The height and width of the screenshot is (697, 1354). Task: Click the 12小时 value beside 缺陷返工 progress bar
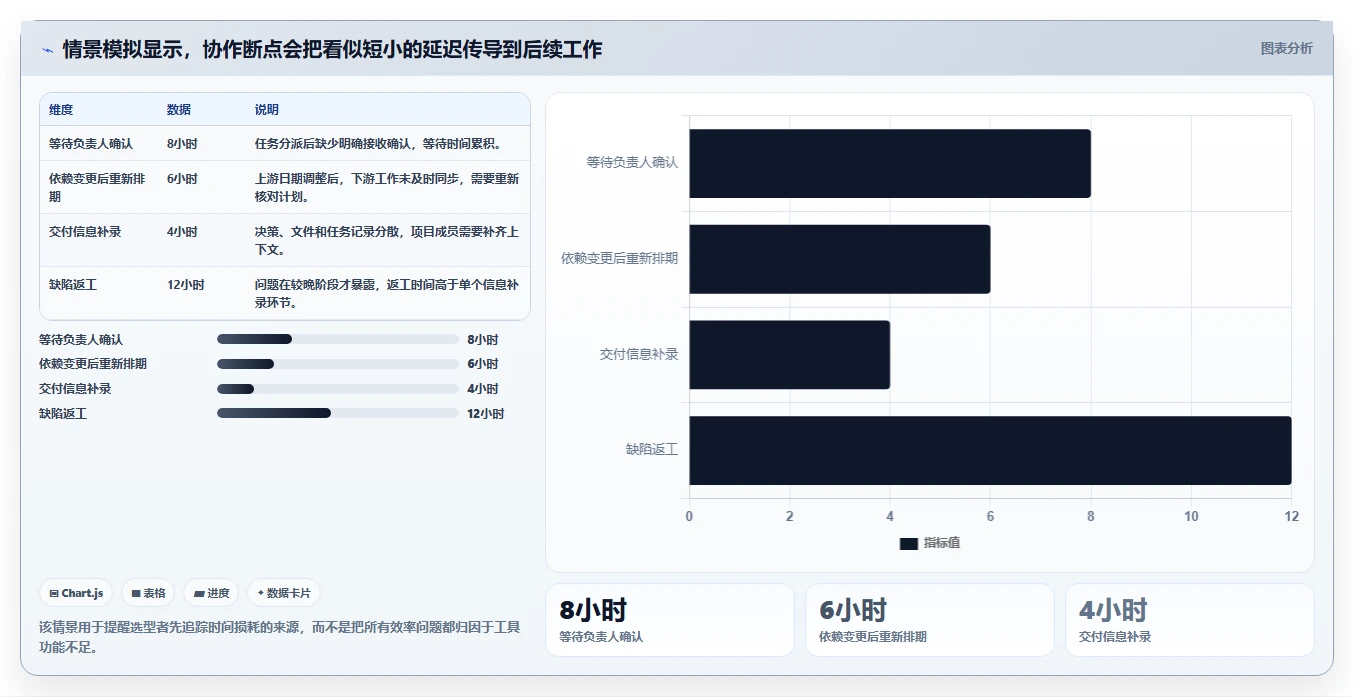click(x=485, y=414)
